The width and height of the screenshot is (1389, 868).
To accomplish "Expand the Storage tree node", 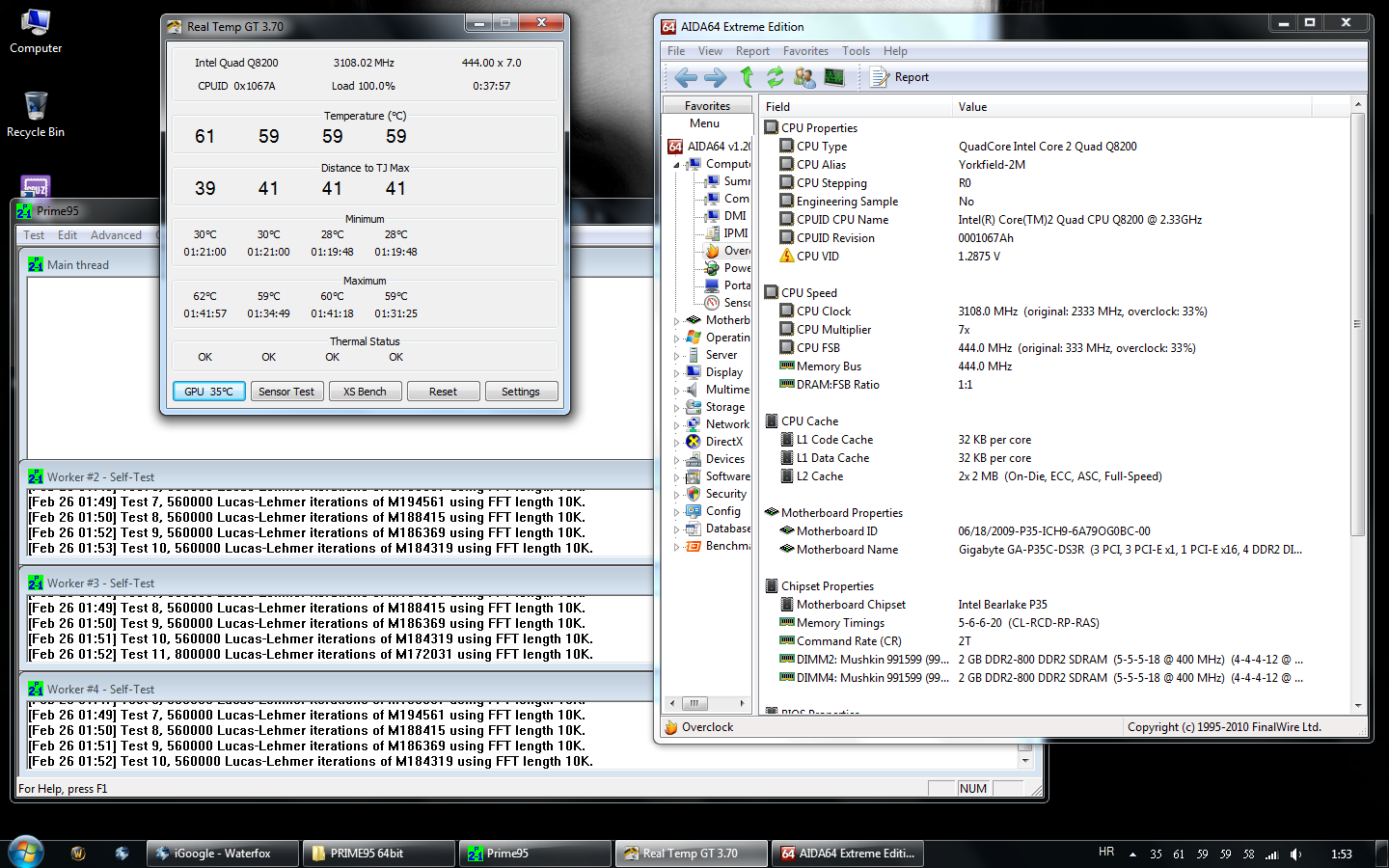I will (676, 408).
